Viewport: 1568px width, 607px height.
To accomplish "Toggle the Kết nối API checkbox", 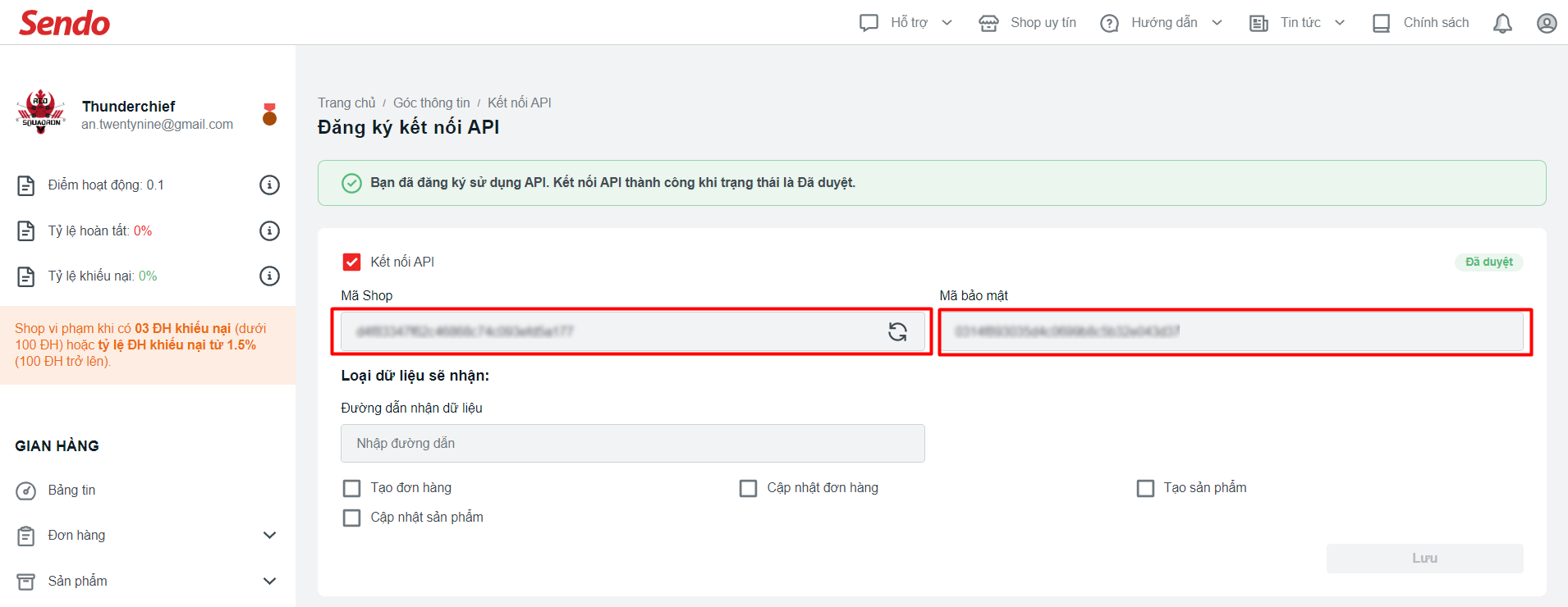I will 351,262.
